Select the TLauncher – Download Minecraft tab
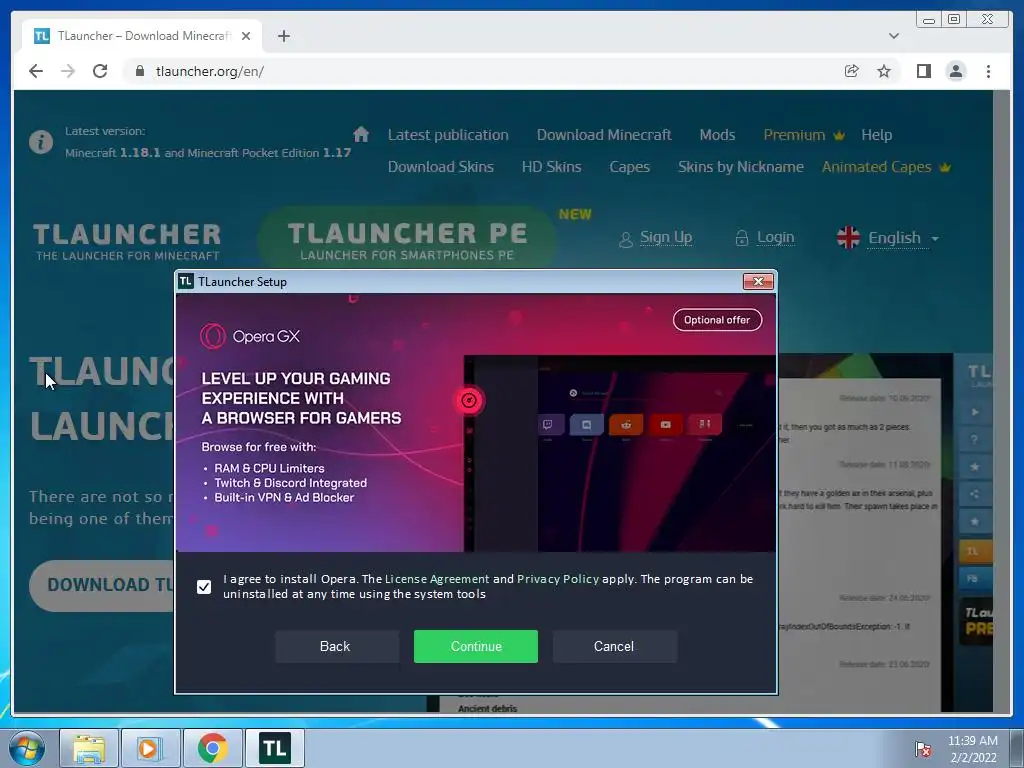 141,36
